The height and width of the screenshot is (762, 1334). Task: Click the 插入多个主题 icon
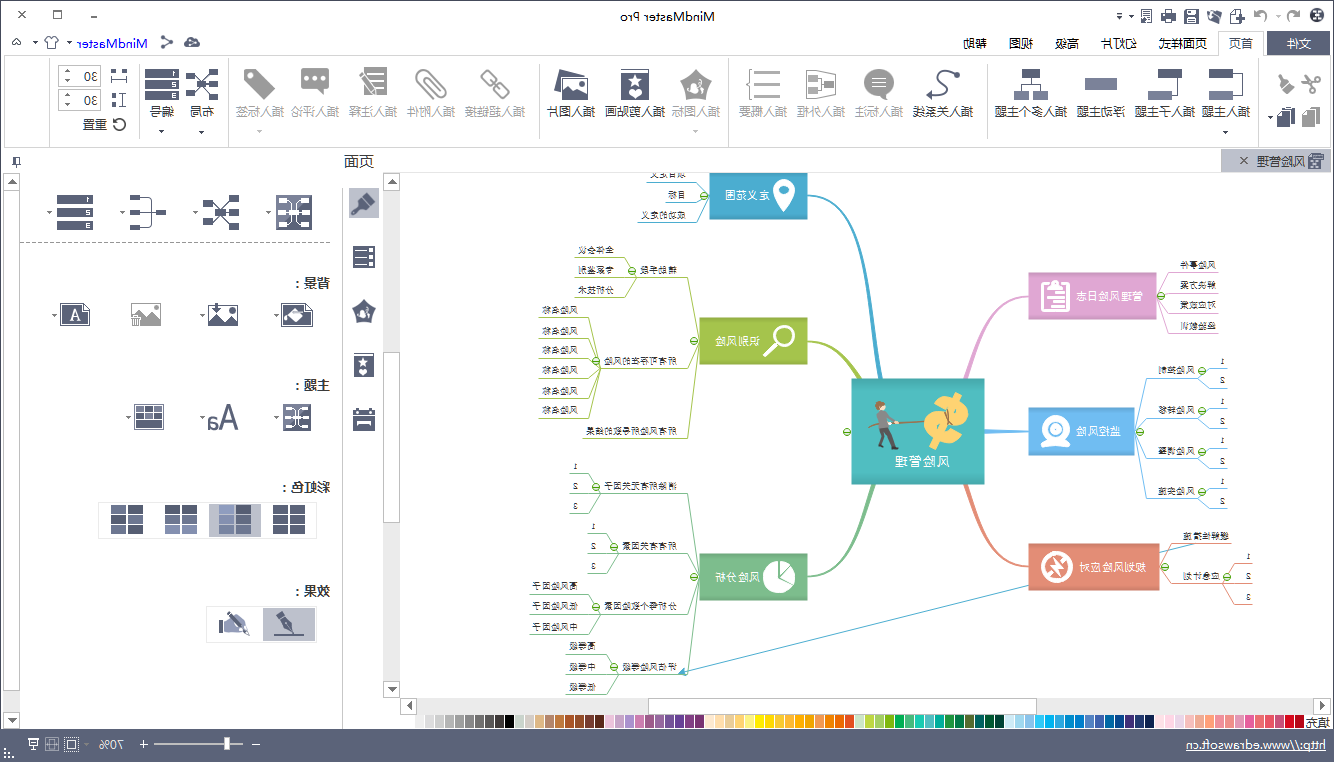coord(1030,84)
